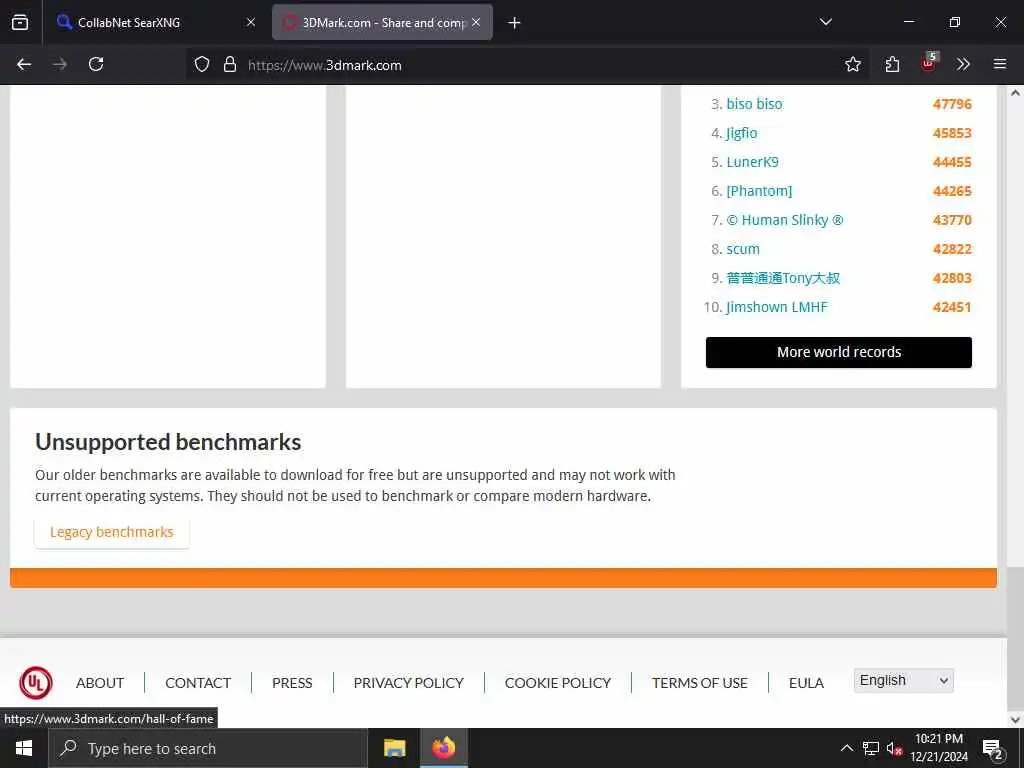The width and height of the screenshot is (1024, 768).
Task: Open Jimshown LMHF leaderboard entry
Action: pos(776,307)
